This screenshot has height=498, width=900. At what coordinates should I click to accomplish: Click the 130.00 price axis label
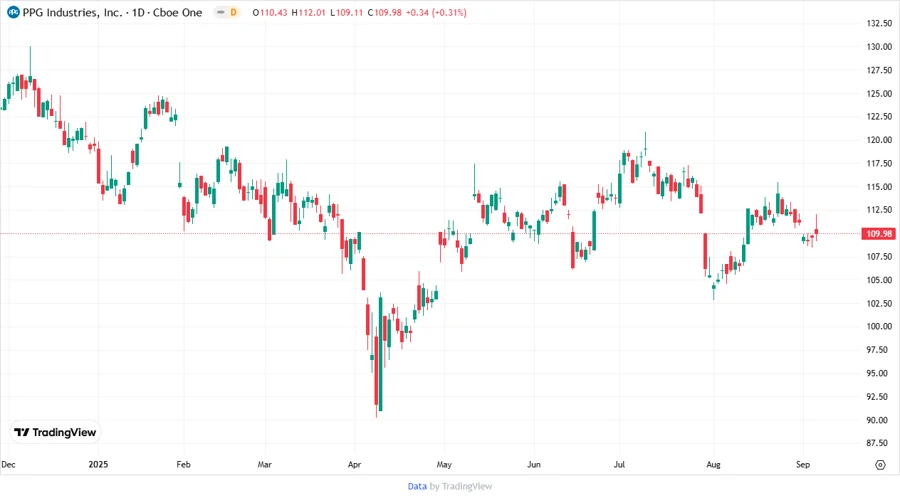(879, 46)
